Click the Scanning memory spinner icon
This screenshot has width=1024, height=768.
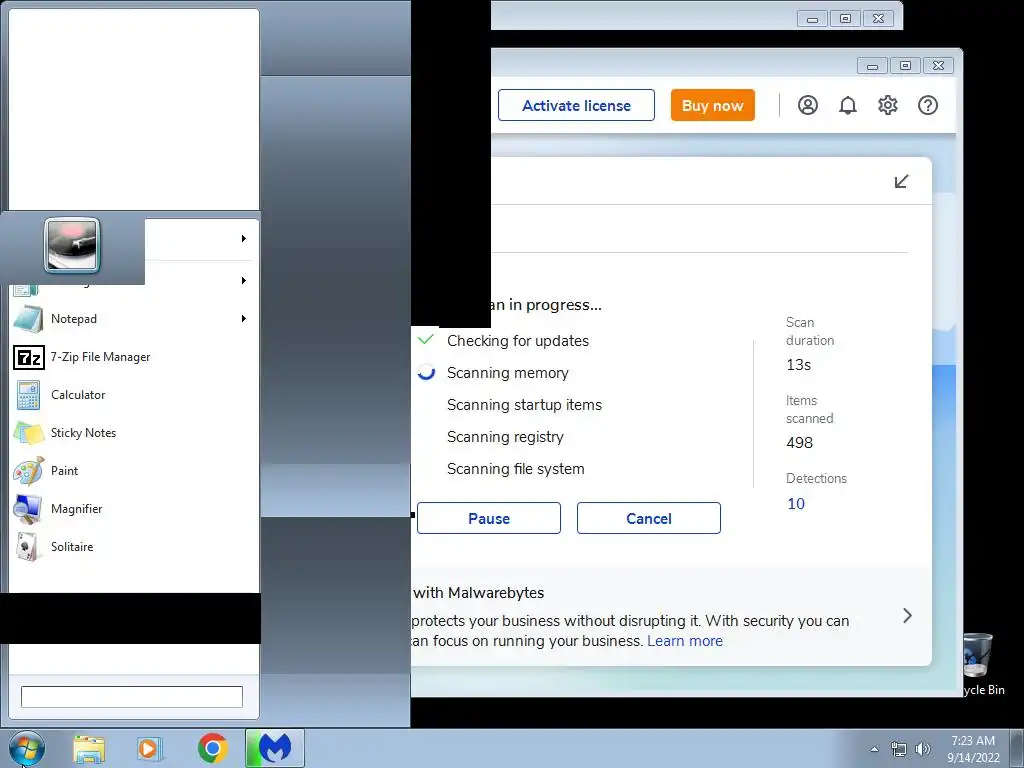(426, 372)
